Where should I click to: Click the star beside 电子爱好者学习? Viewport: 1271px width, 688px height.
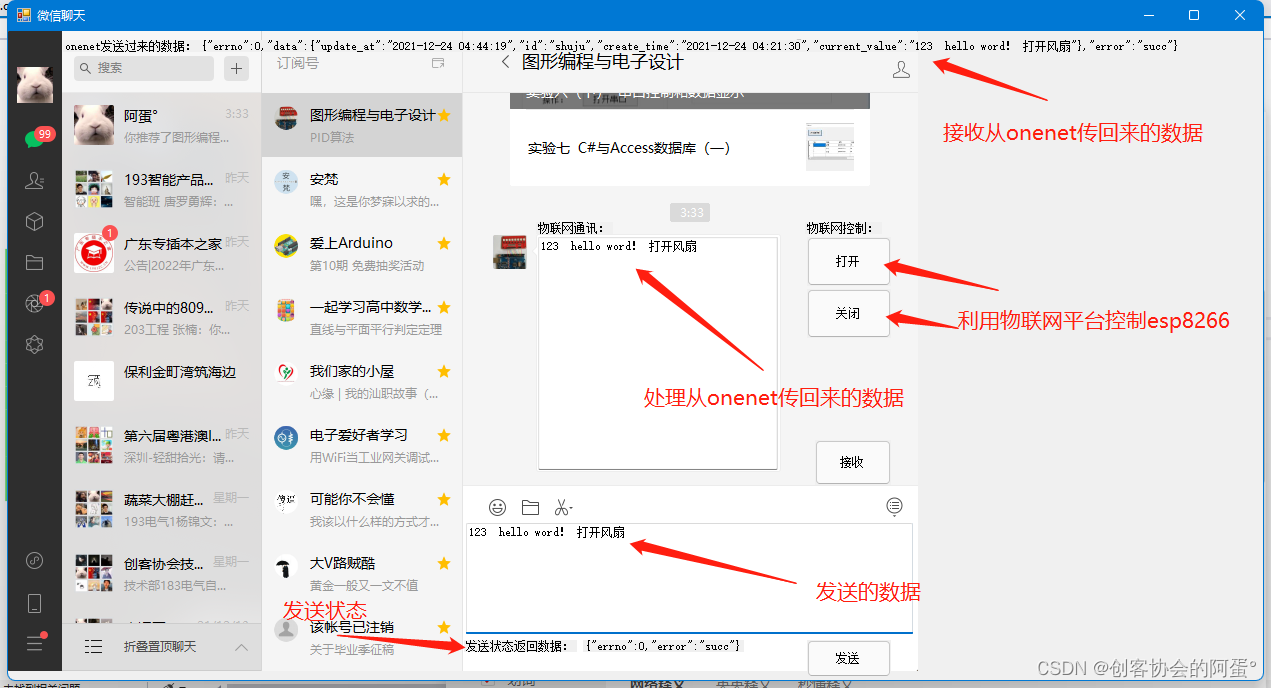pyautogui.click(x=444, y=435)
